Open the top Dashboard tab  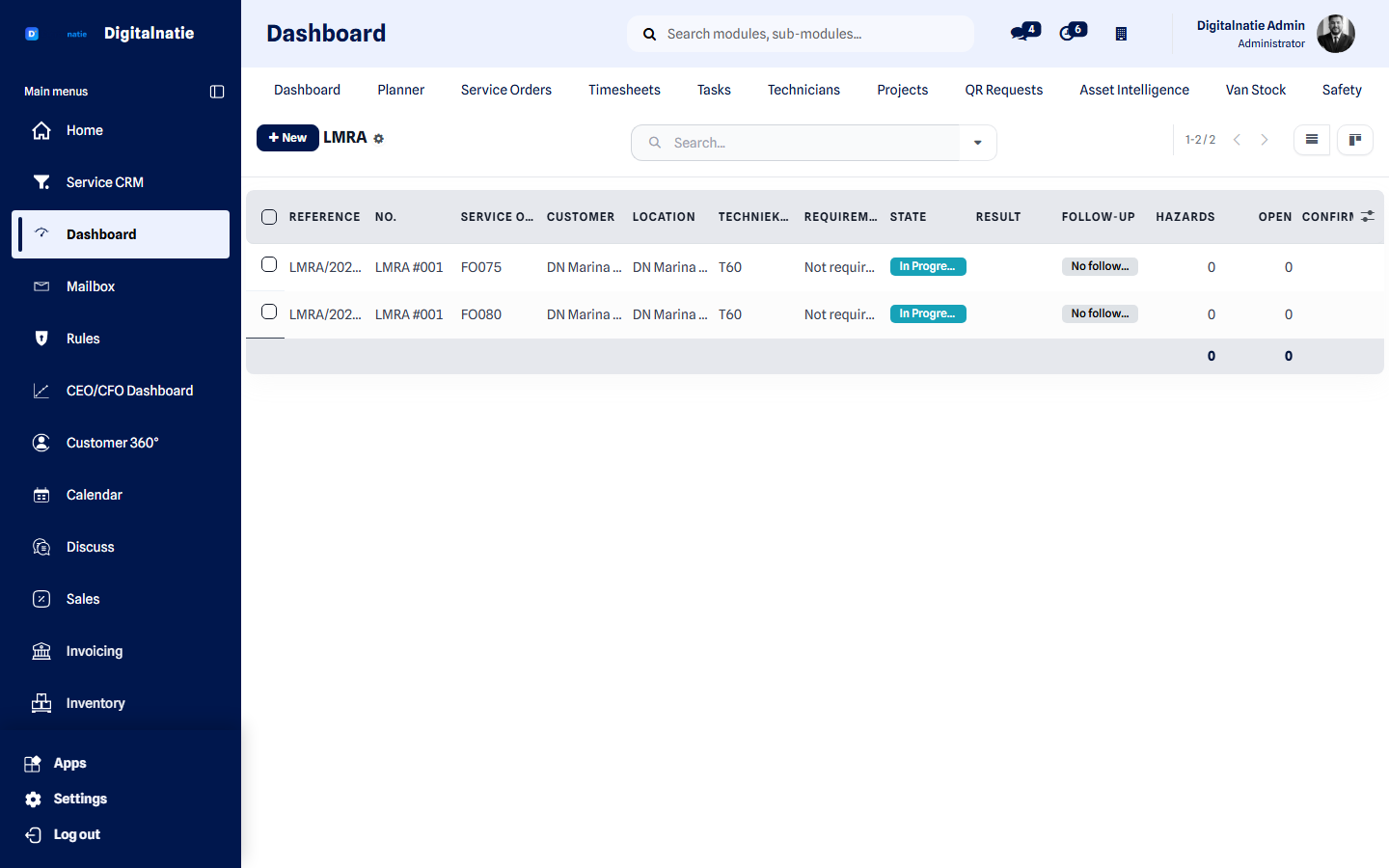pyautogui.click(x=307, y=90)
